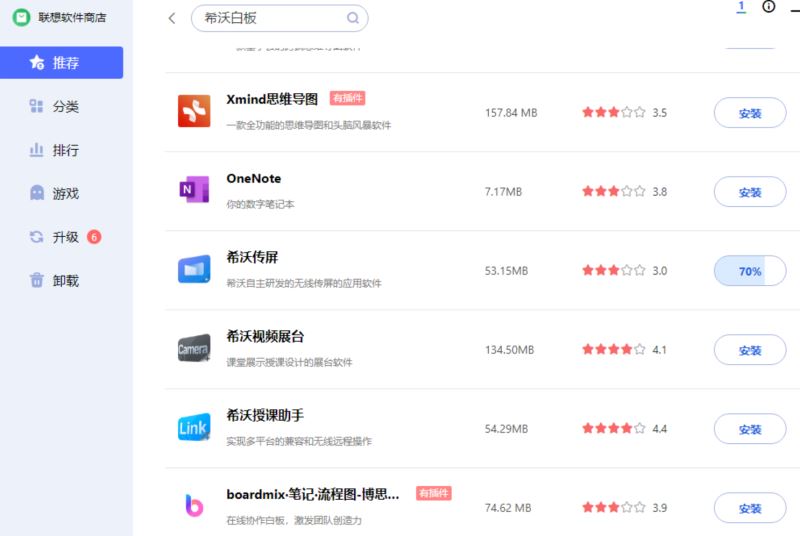The width and height of the screenshot is (800, 536).
Task: Click the info circle icon at top right
Action: [768, 7]
